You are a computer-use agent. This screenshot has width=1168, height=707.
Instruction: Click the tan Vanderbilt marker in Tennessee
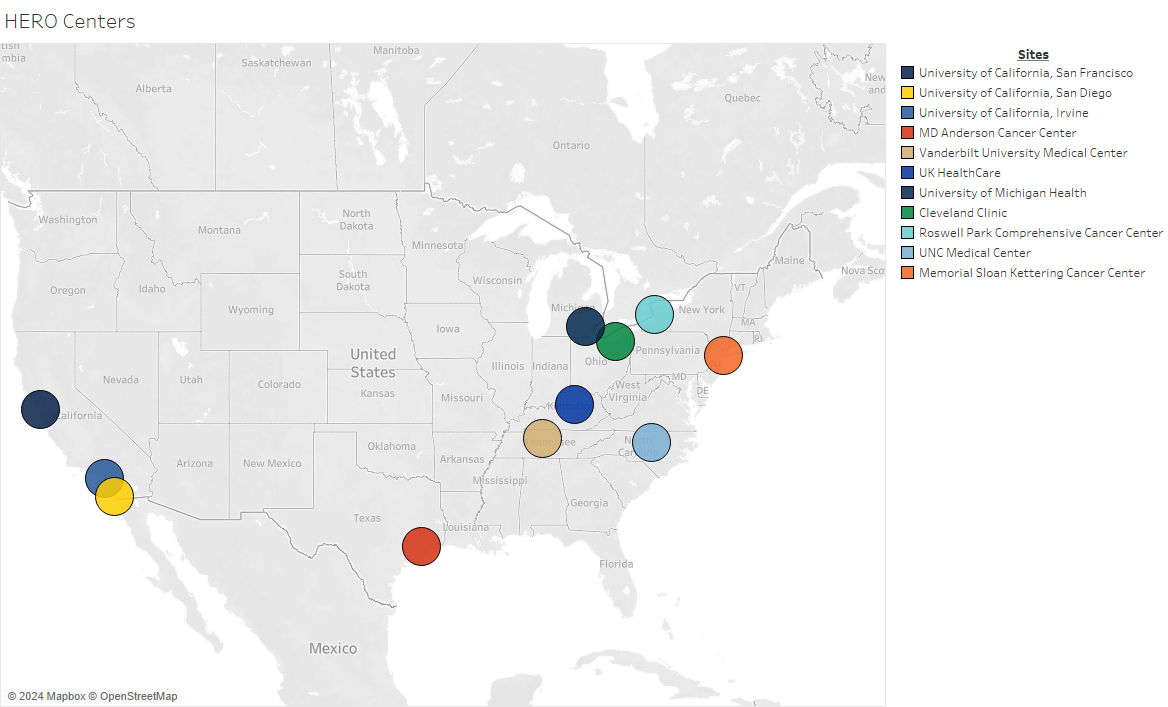541,438
